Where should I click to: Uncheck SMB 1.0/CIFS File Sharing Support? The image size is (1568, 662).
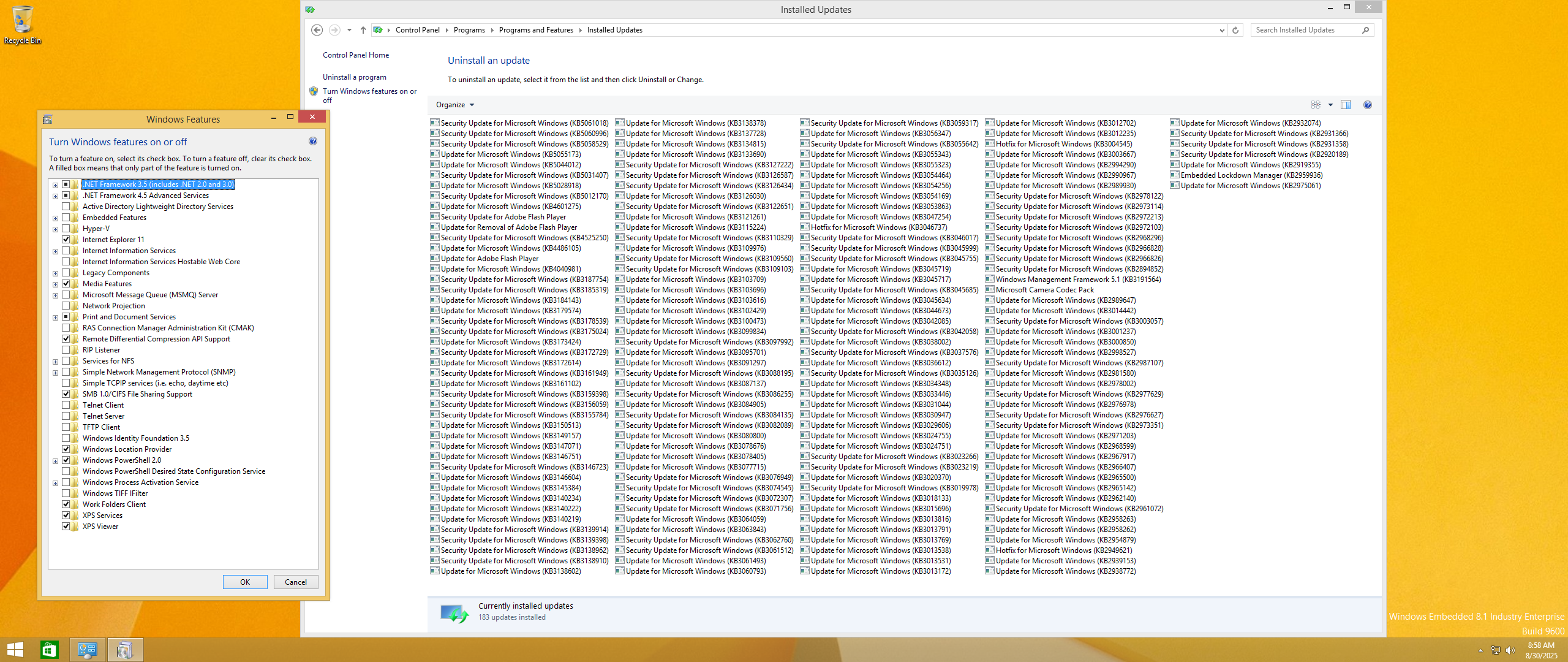tap(66, 394)
